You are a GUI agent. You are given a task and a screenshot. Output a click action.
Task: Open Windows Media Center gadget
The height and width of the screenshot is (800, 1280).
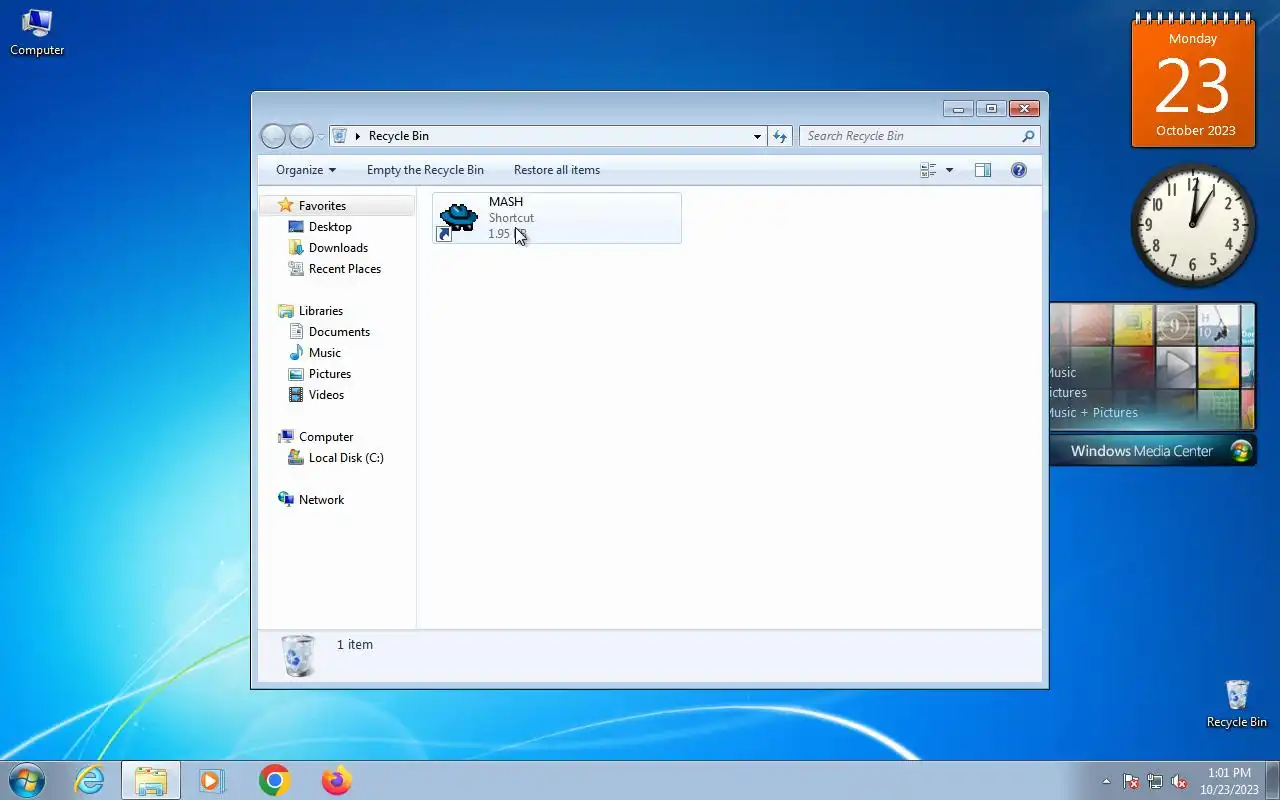tap(1152, 384)
